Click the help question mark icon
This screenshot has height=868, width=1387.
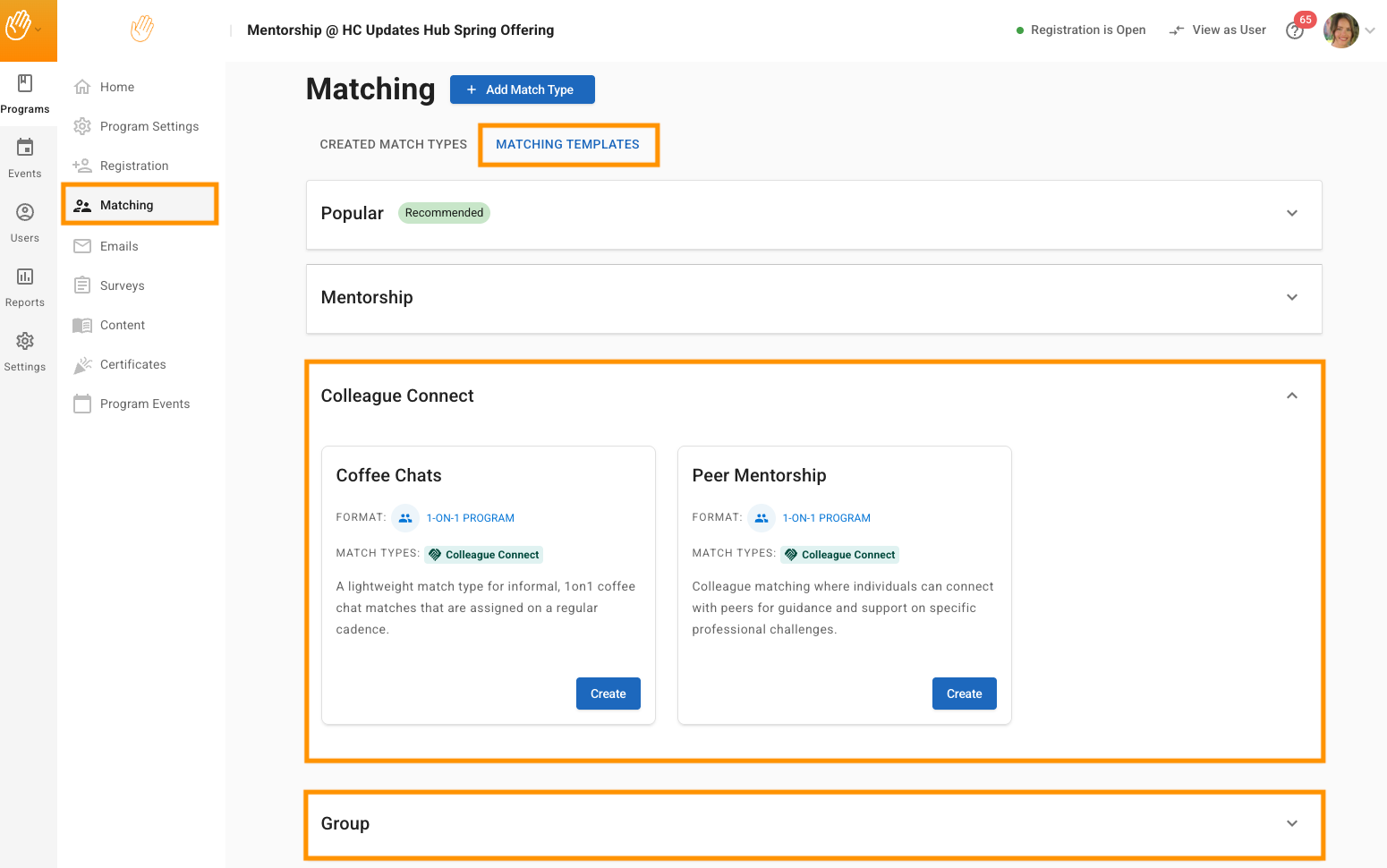[1294, 31]
